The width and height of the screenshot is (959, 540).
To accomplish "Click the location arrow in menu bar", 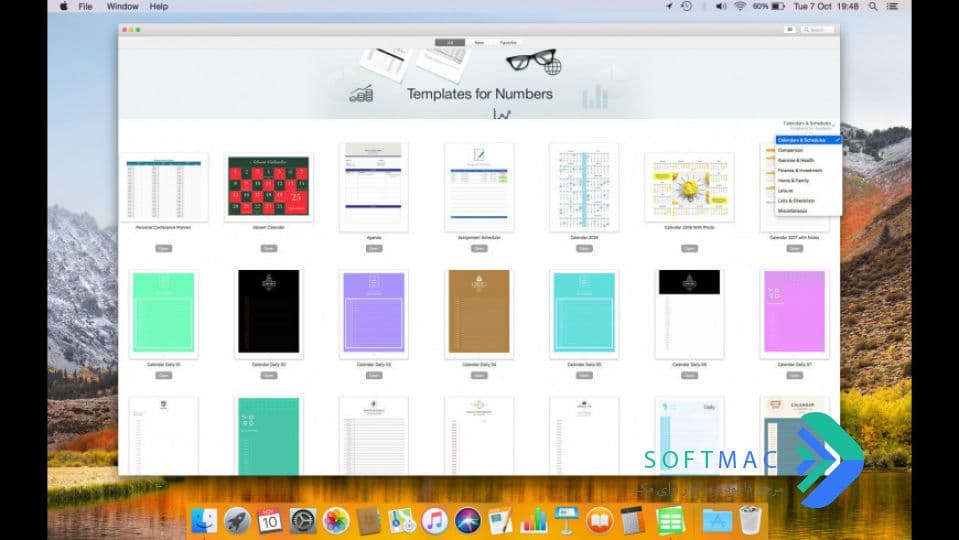I will click(x=669, y=6).
